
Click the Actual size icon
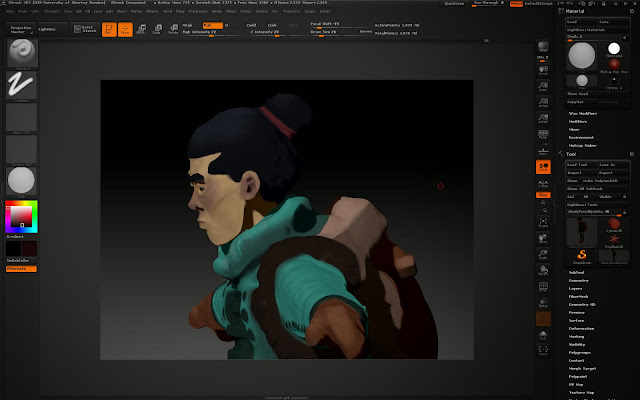click(x=543, y=102)
